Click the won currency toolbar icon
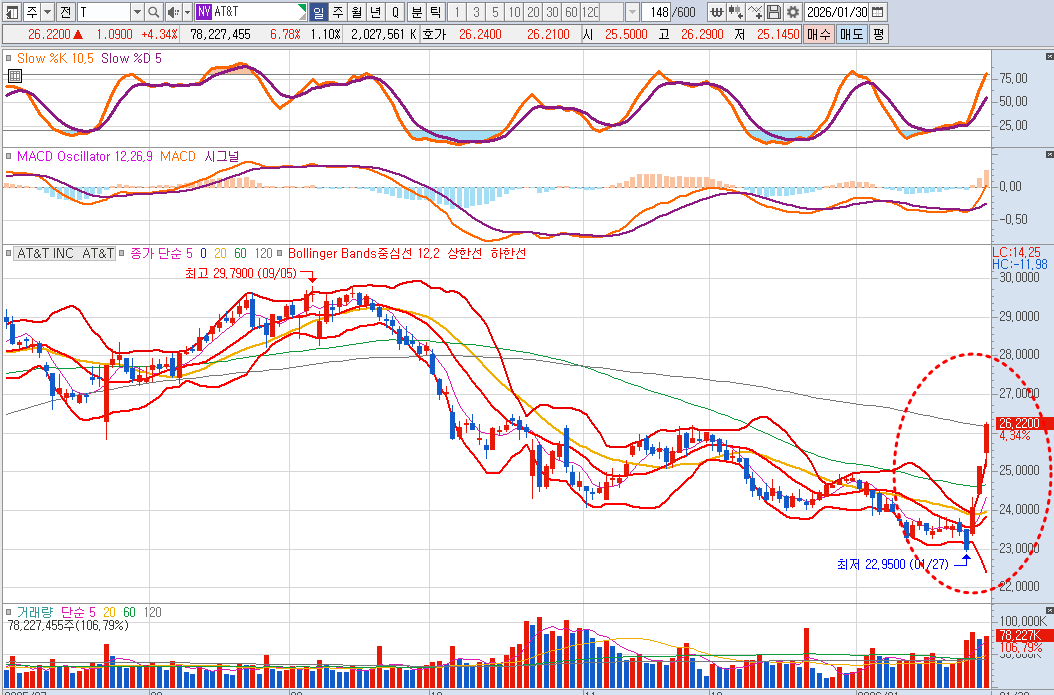 pos(717,12)
